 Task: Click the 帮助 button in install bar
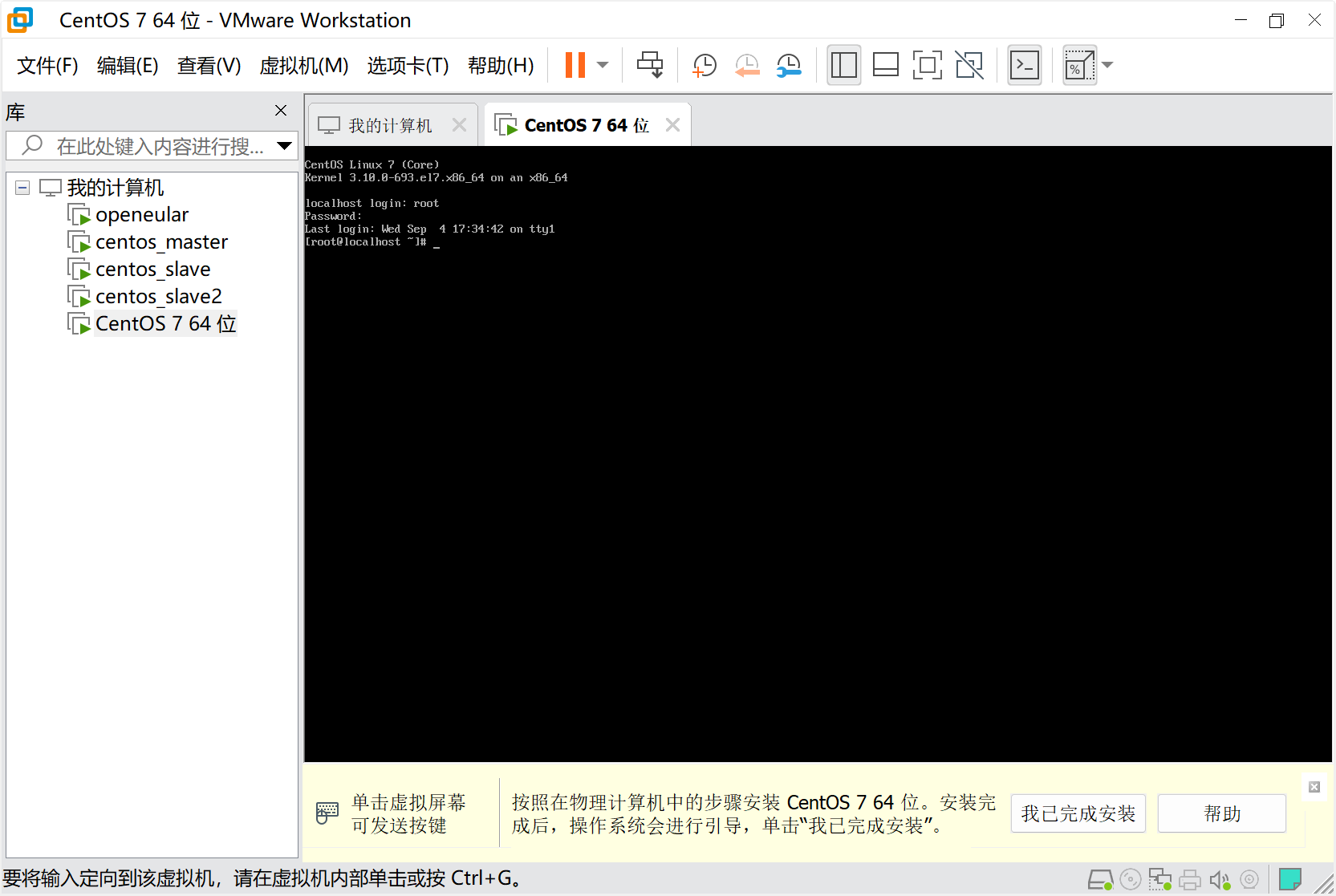(x=1221, y=813)
